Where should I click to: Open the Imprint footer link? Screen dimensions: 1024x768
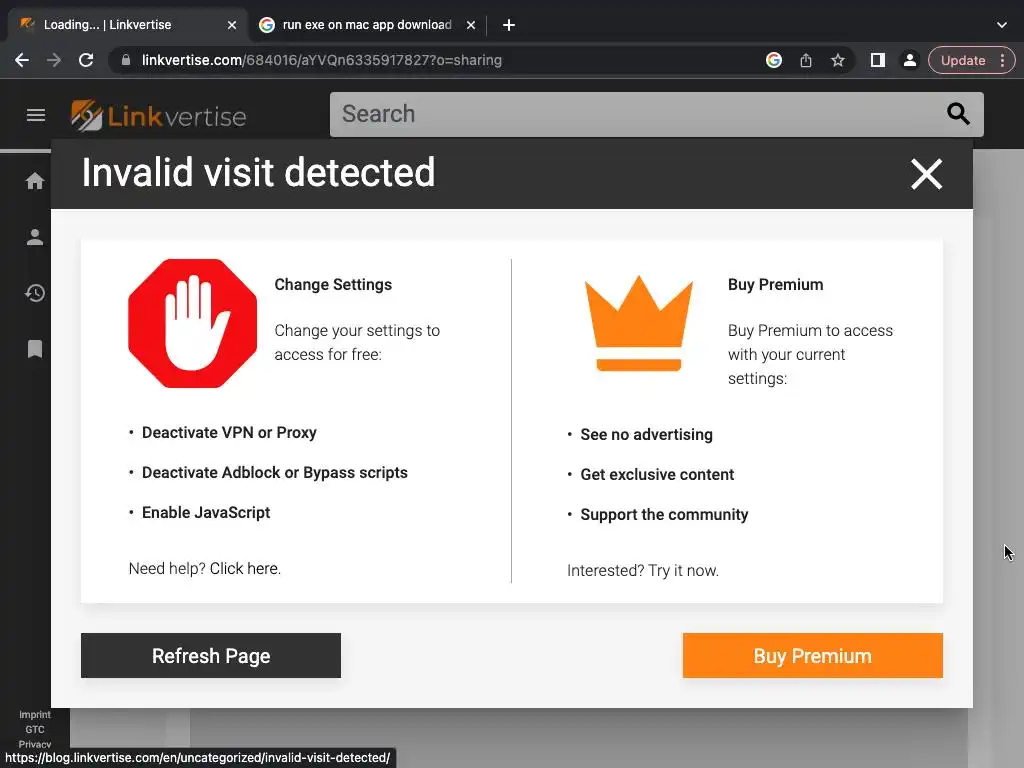35,714
